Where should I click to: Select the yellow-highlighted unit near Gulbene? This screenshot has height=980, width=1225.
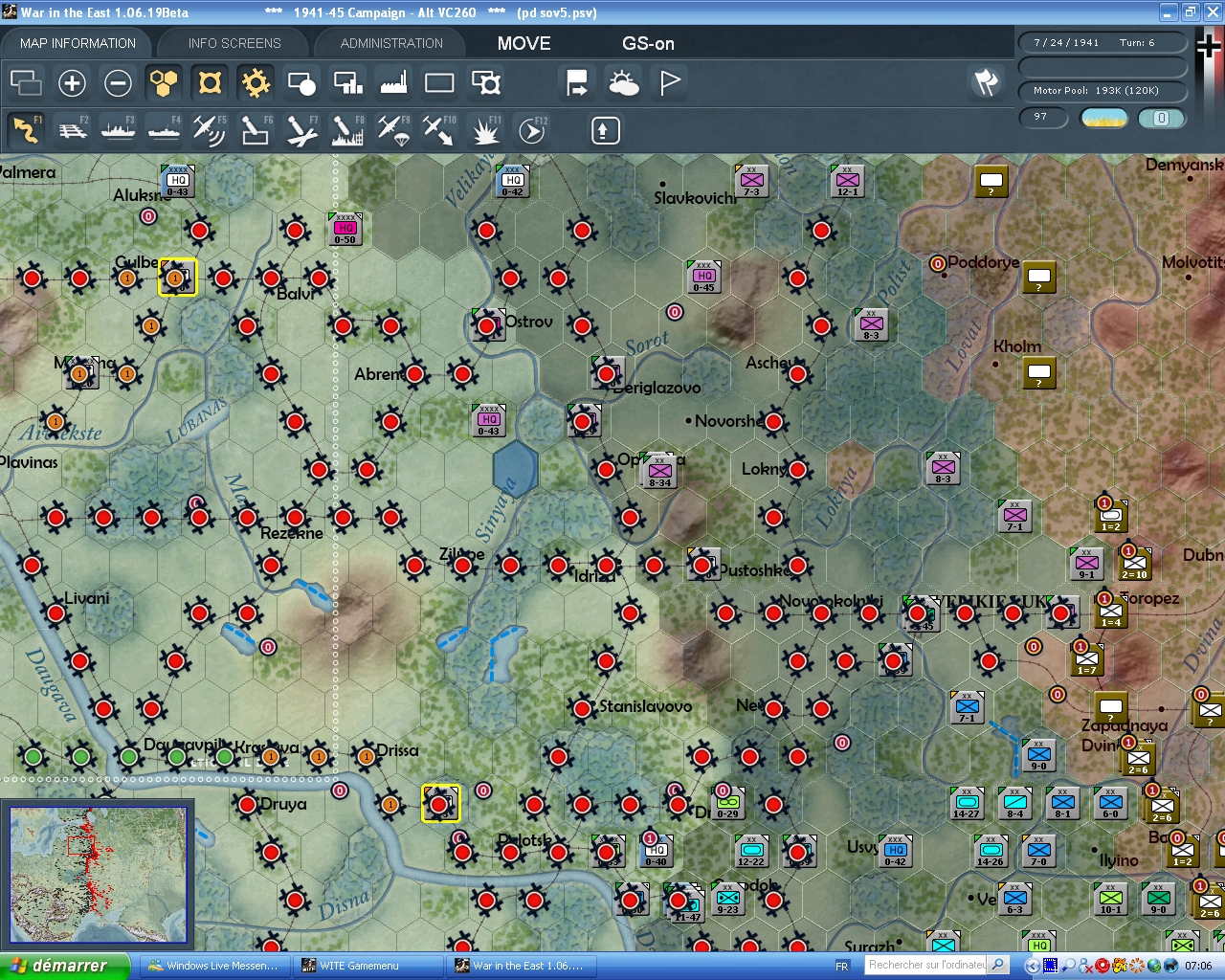pyautogui.click(x=177, y=278)
